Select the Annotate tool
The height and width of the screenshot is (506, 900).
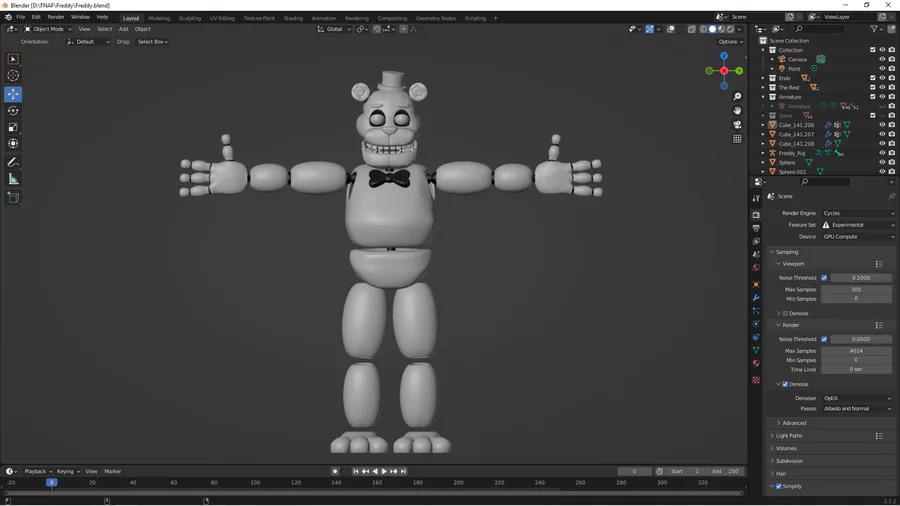click(x=13, y=163)
